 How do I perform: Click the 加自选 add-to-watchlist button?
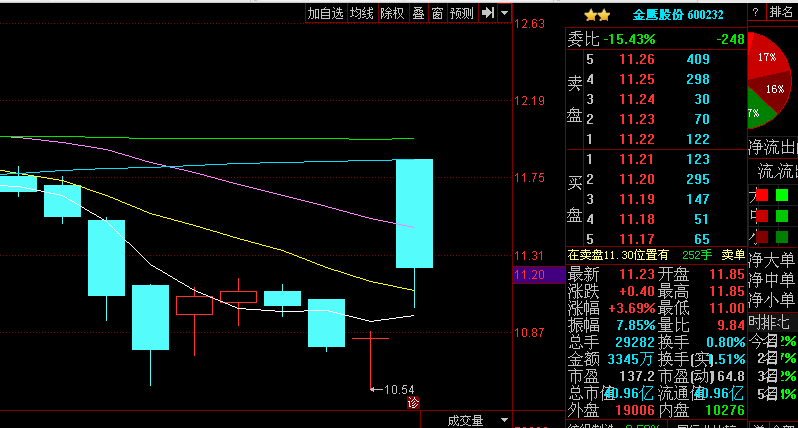[x=325, y=13]
